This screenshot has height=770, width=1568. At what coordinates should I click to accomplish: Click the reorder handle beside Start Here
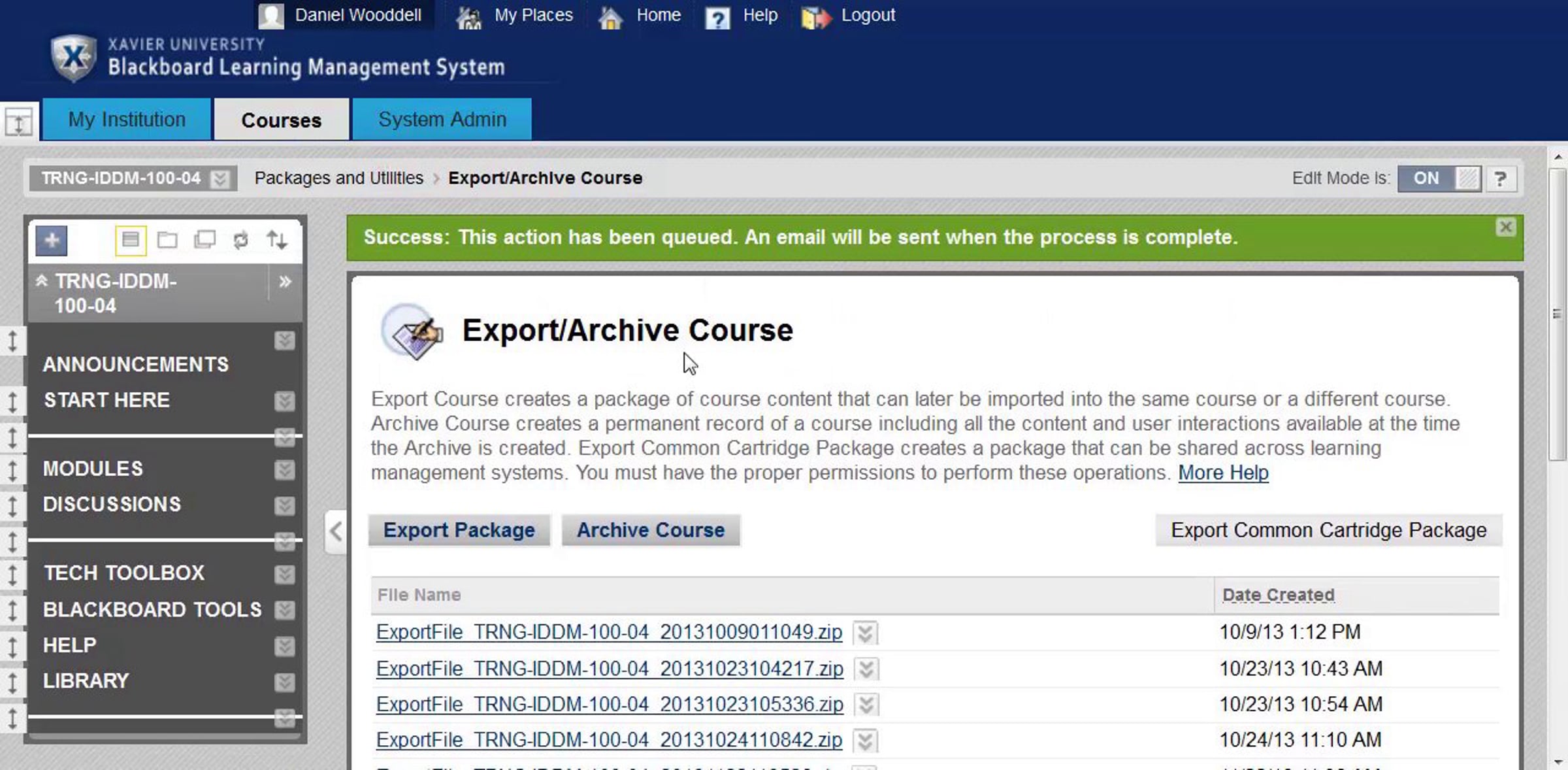[x=12, y=401]
